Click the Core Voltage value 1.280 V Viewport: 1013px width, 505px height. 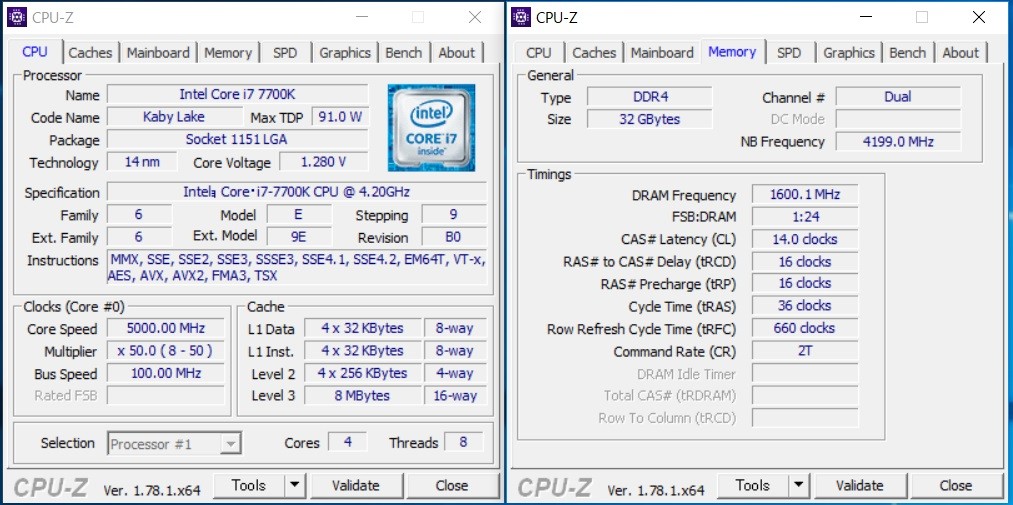pos(324,161)
